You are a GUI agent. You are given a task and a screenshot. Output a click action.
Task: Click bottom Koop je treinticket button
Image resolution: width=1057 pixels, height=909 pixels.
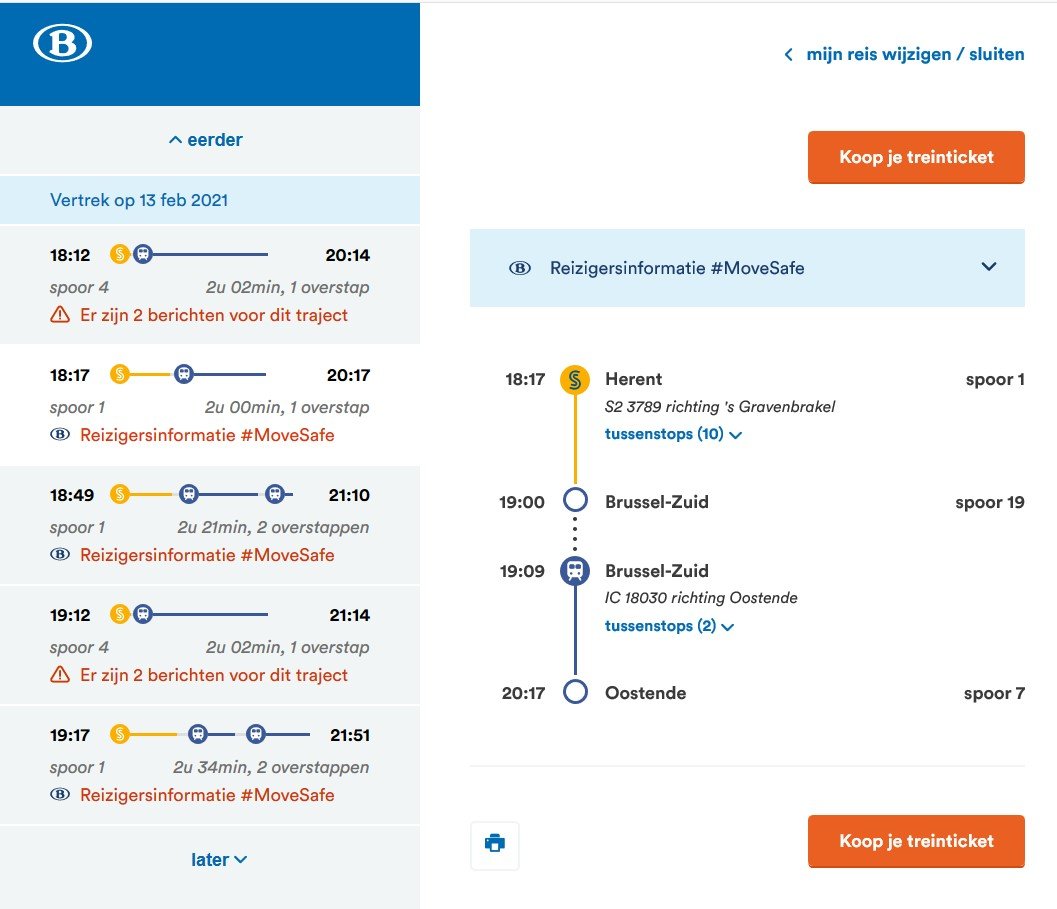916,841
